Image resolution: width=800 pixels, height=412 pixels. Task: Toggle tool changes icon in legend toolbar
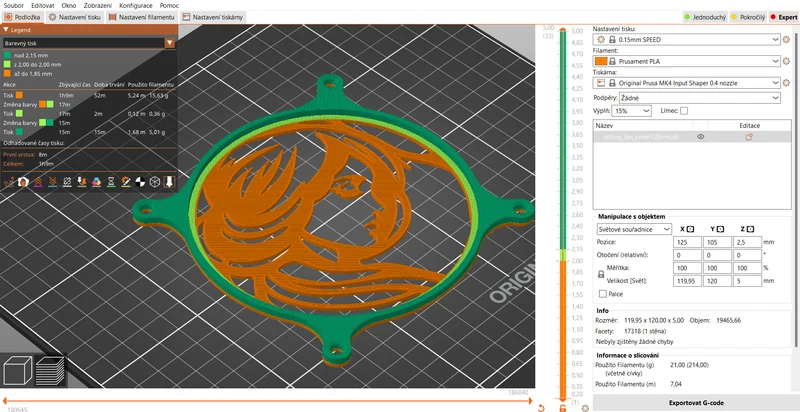(82, 182)
